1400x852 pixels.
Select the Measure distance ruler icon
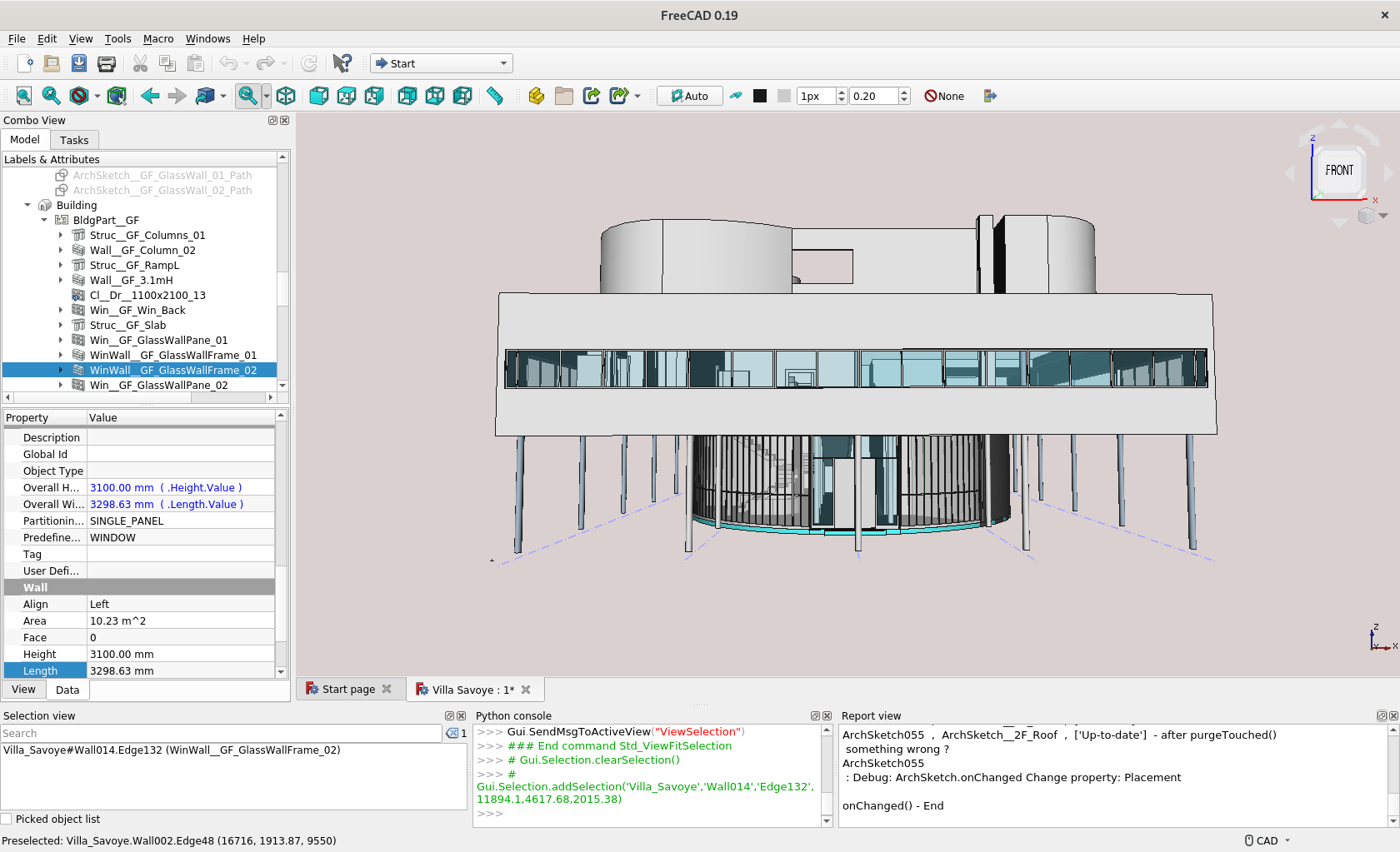coord(495,96)
